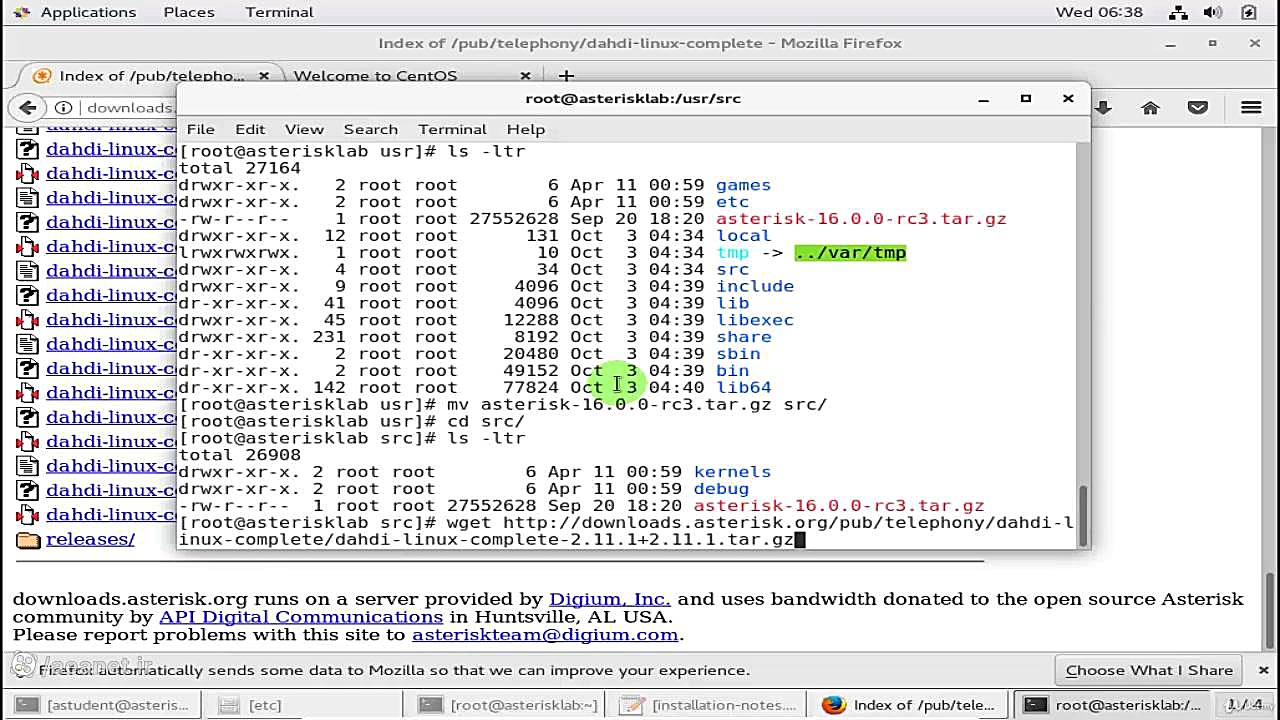The height and width of the screenshot is (720, 1280).
Task: Open the volume speaker icon in top bar
Action: 1213,12
